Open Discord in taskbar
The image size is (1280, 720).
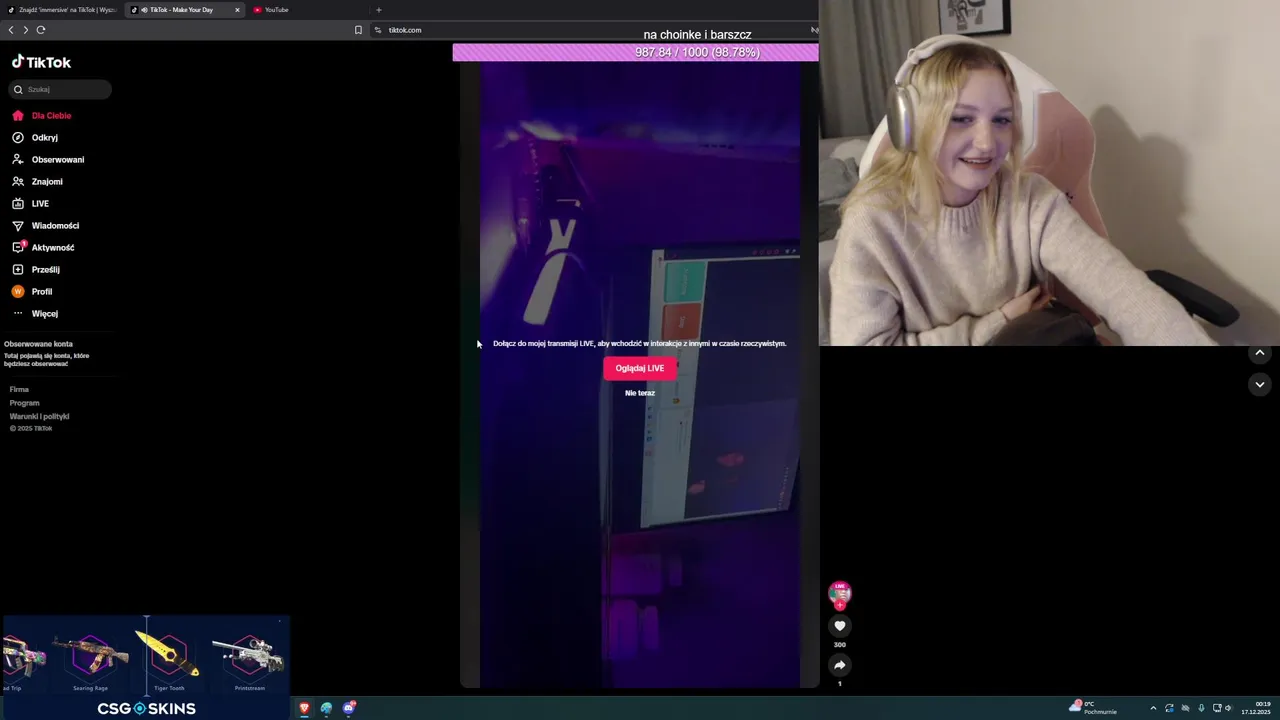348,708
